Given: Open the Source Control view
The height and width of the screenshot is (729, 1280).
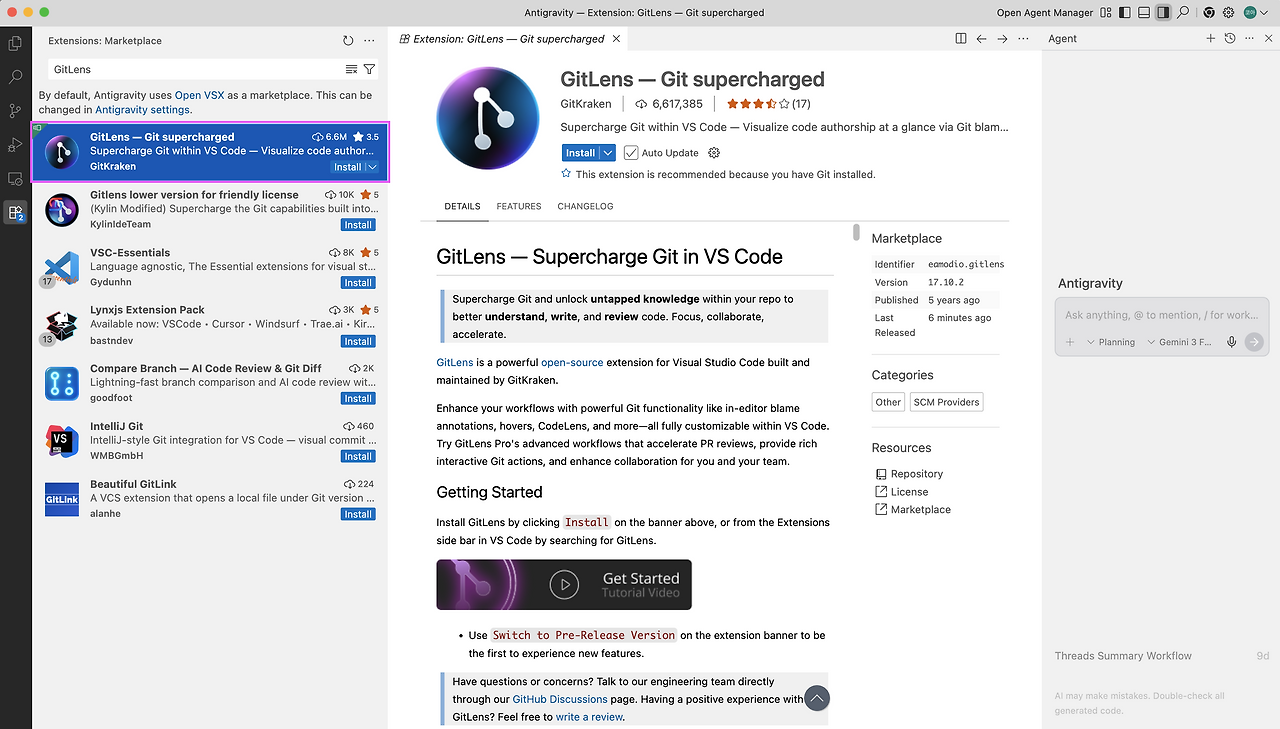Looking at the screenshot, I should click(15, 111).
